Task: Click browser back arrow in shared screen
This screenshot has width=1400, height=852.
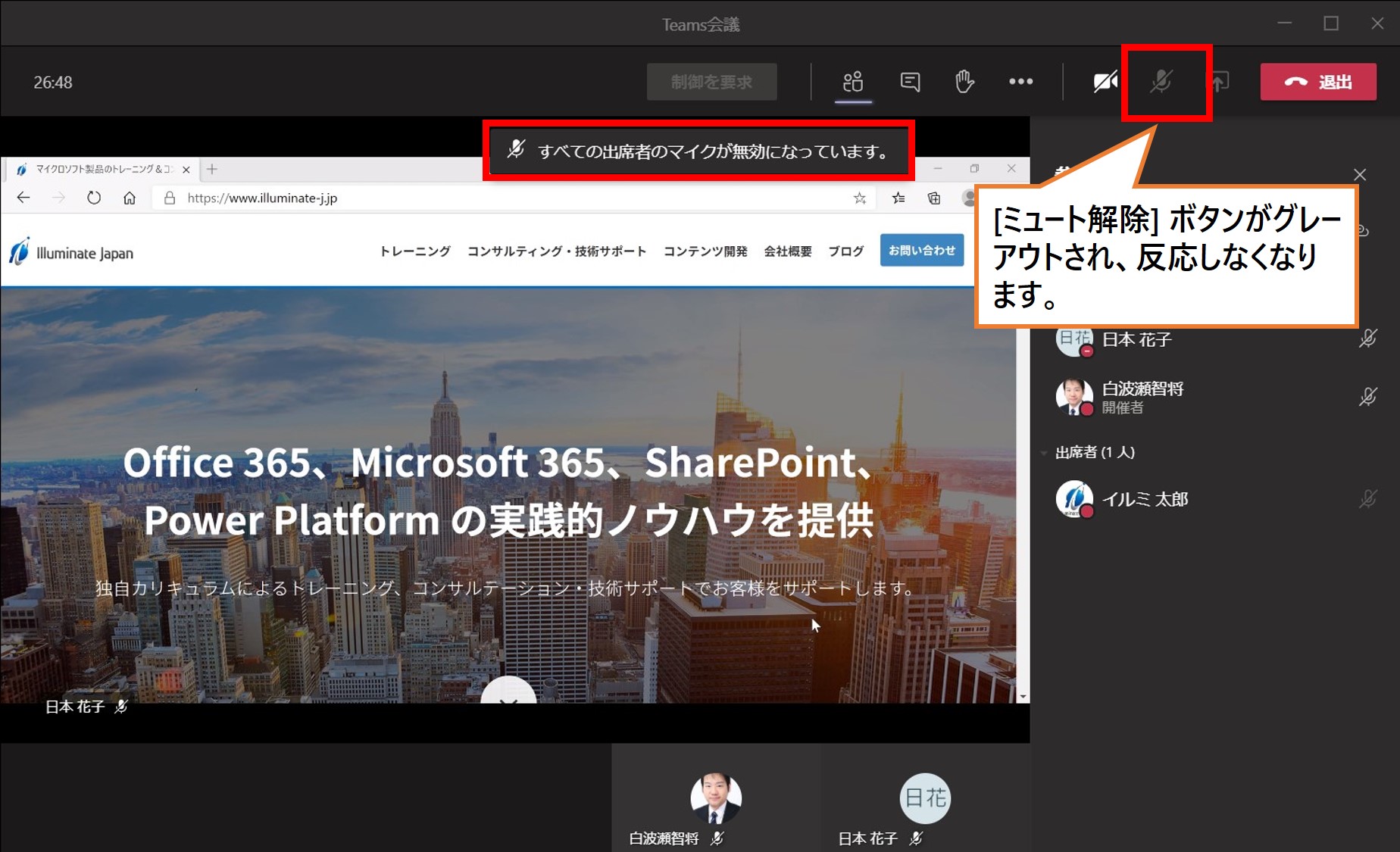Action: (23, 198)
